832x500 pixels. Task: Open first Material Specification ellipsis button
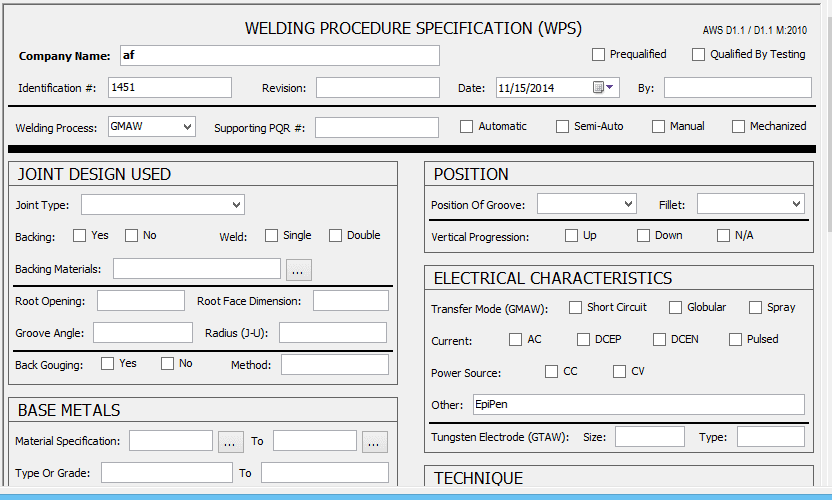pos(231,442)
